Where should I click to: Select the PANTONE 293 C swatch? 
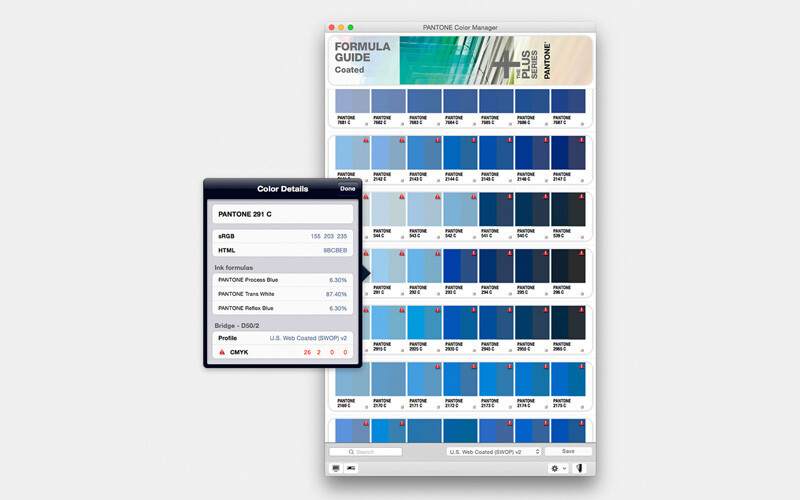point(460,266)
